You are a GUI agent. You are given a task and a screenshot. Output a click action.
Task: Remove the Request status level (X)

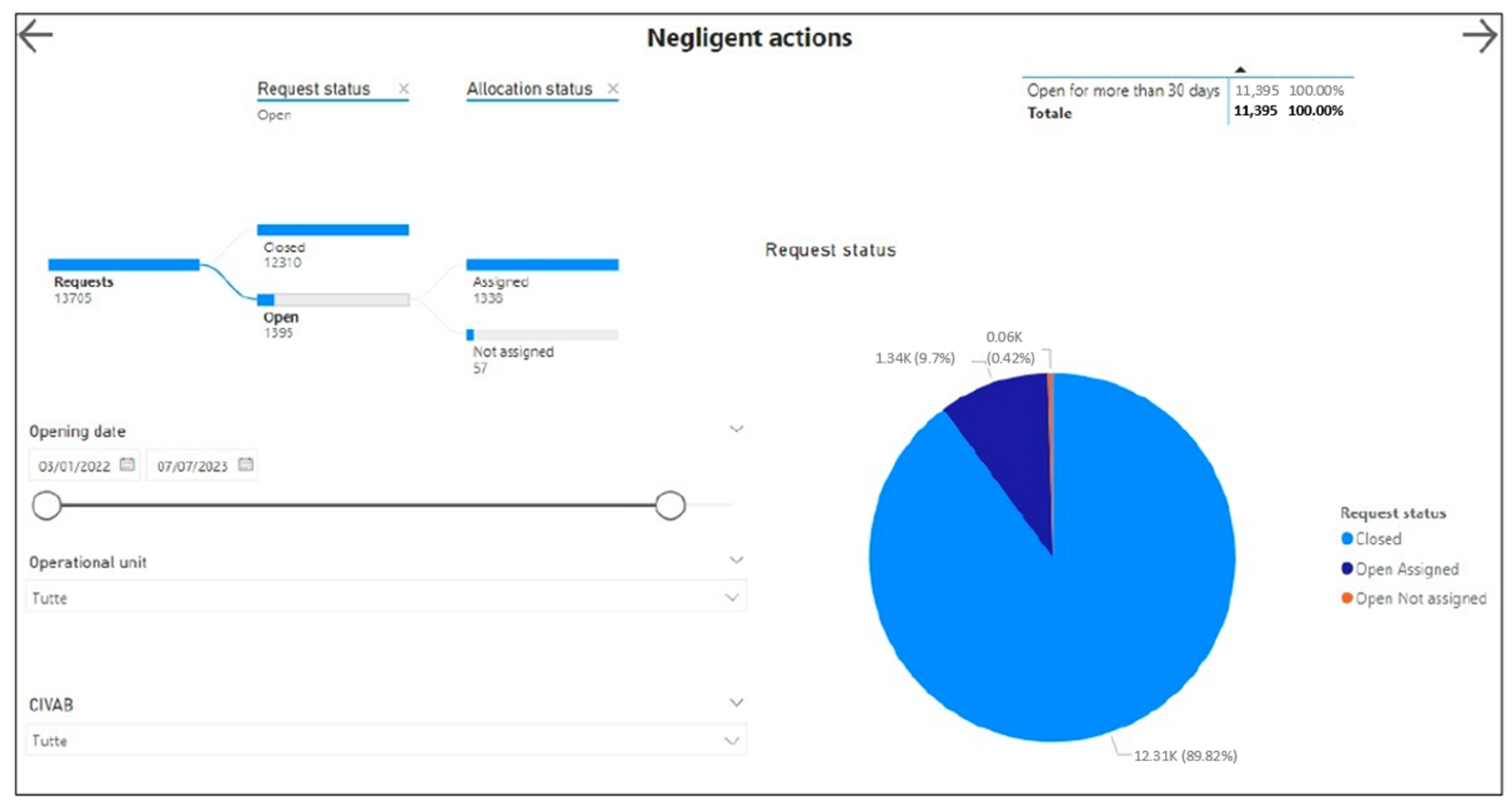pyautogui.click(x=404, y=89)
